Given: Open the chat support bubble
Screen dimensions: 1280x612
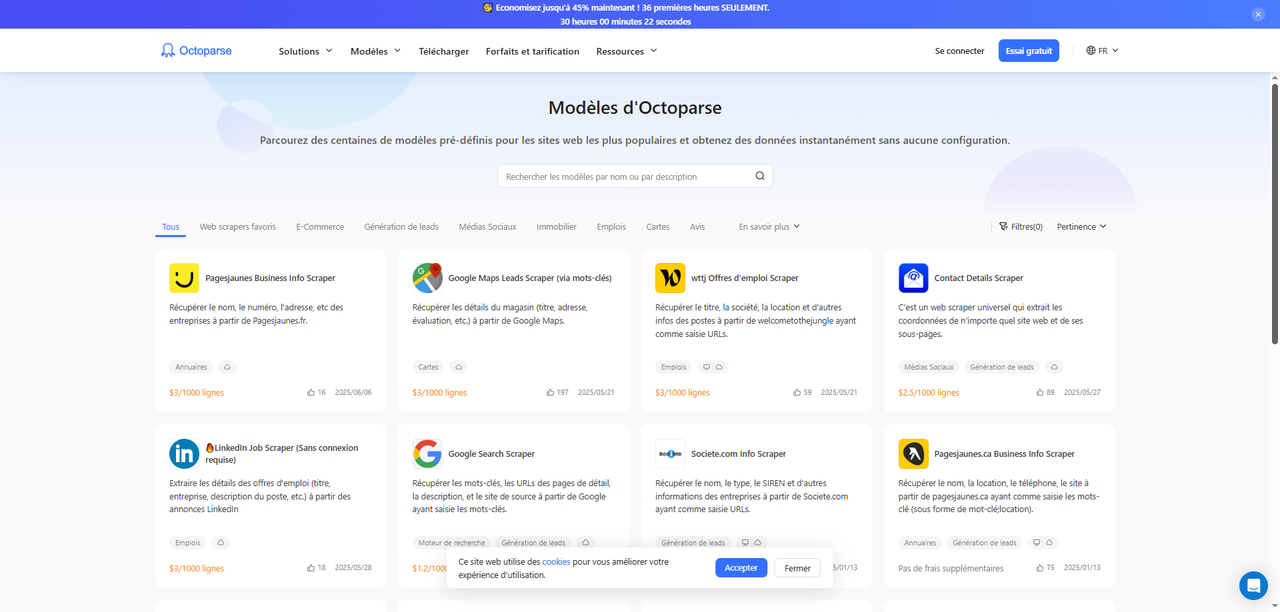Looking at the screenshot, I should coord(1253,585).
